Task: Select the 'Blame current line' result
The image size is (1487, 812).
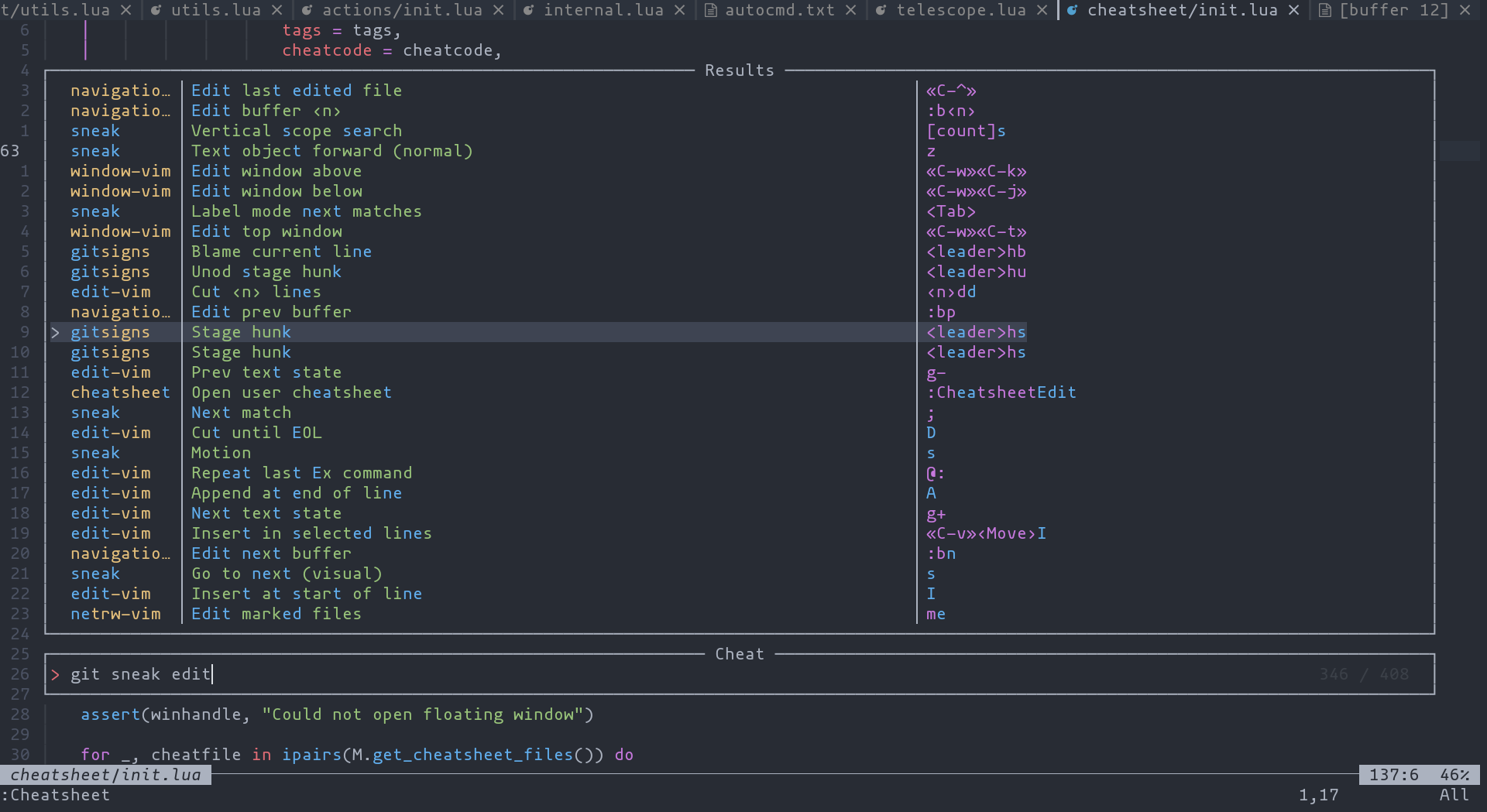Action: pyautogui.click(x=281, y=252)
